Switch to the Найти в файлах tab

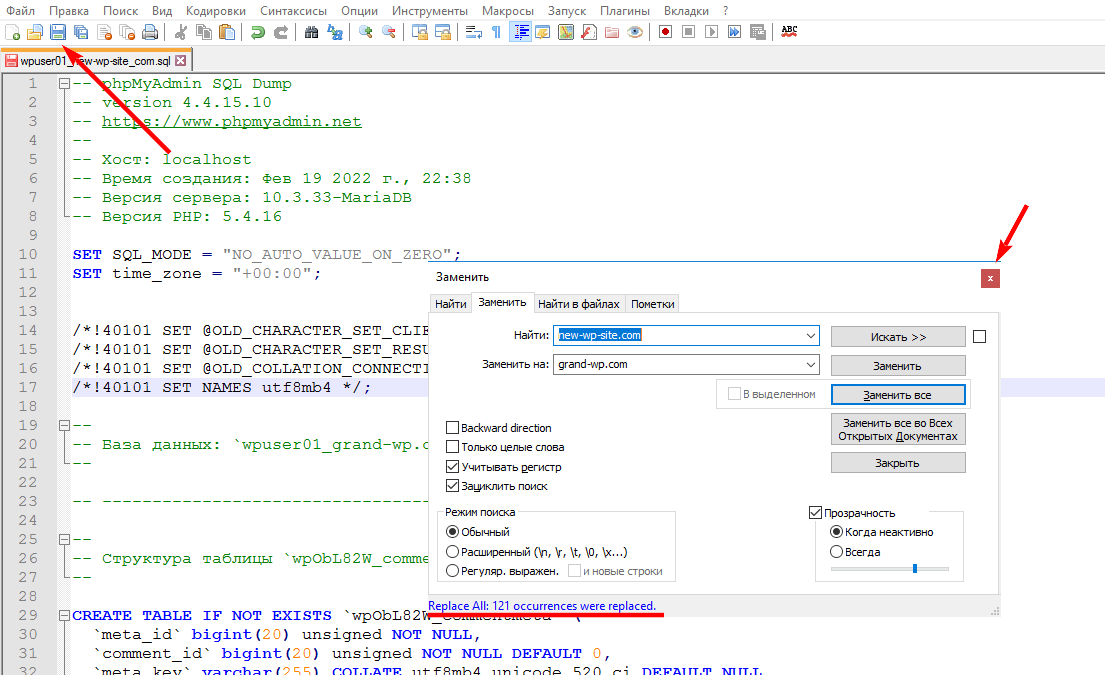[579, 304]
